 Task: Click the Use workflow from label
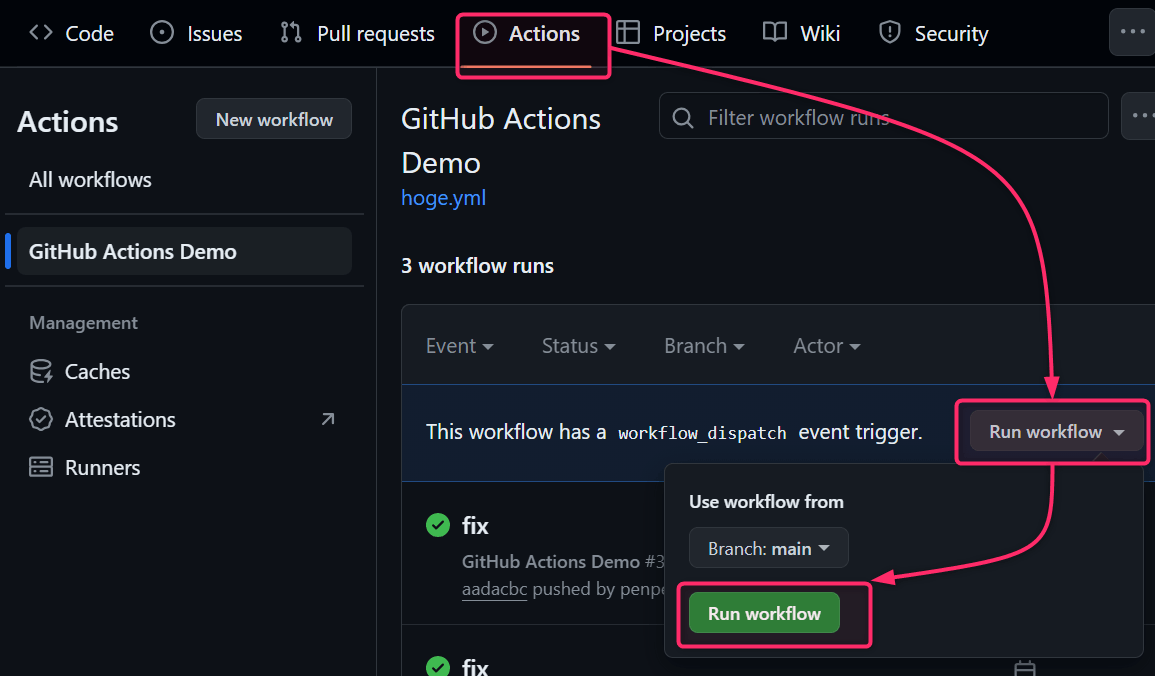[x=766, y=502]
